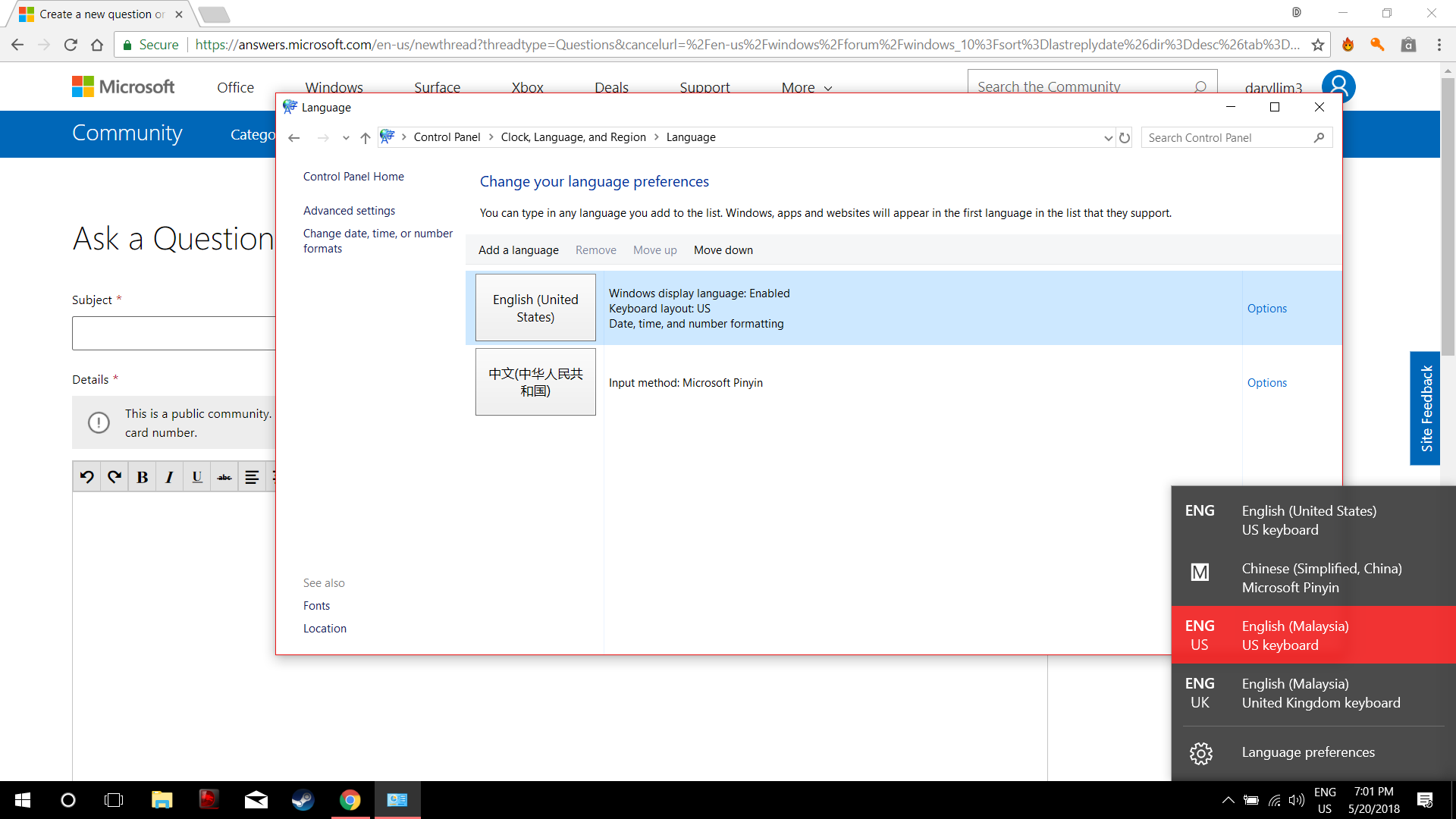Viewport: 1456px width, 819px height.
Task: Open Language preferences gear in the input flyout
Action: [1200, 753]
